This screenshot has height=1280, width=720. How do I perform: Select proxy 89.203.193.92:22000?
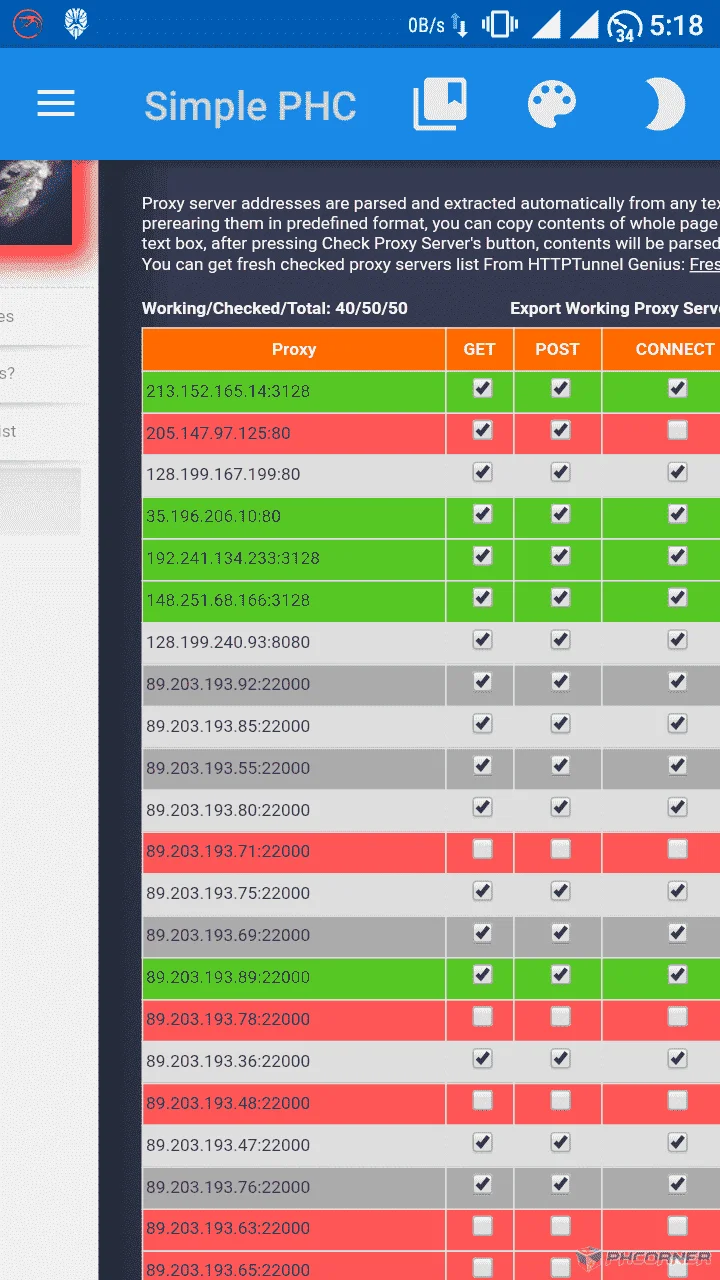tap(228, 685)
